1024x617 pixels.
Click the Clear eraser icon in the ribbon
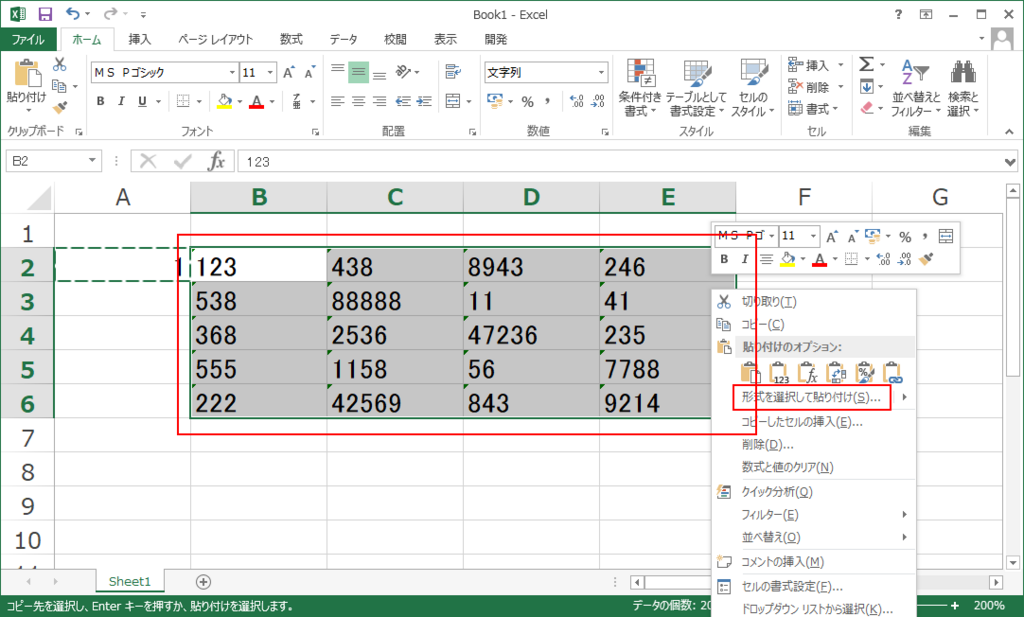(866, 106)
